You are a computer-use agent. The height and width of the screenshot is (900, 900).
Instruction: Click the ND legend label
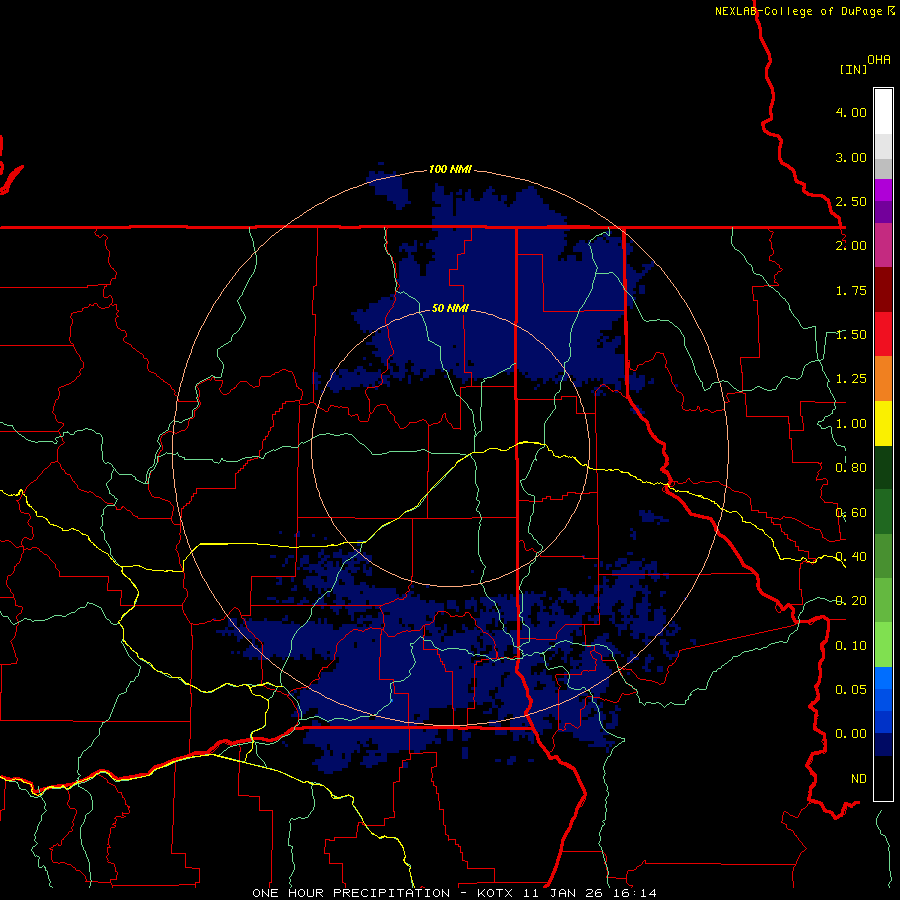(859, 779)
